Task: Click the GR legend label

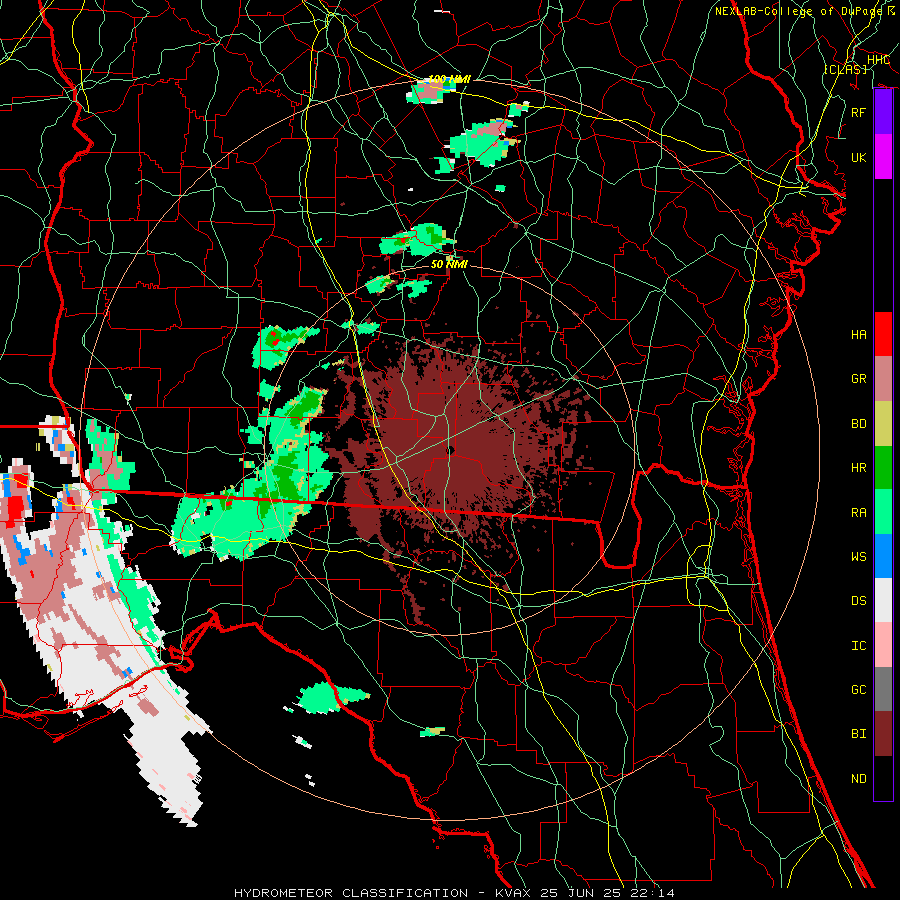Action: point(858,379)
